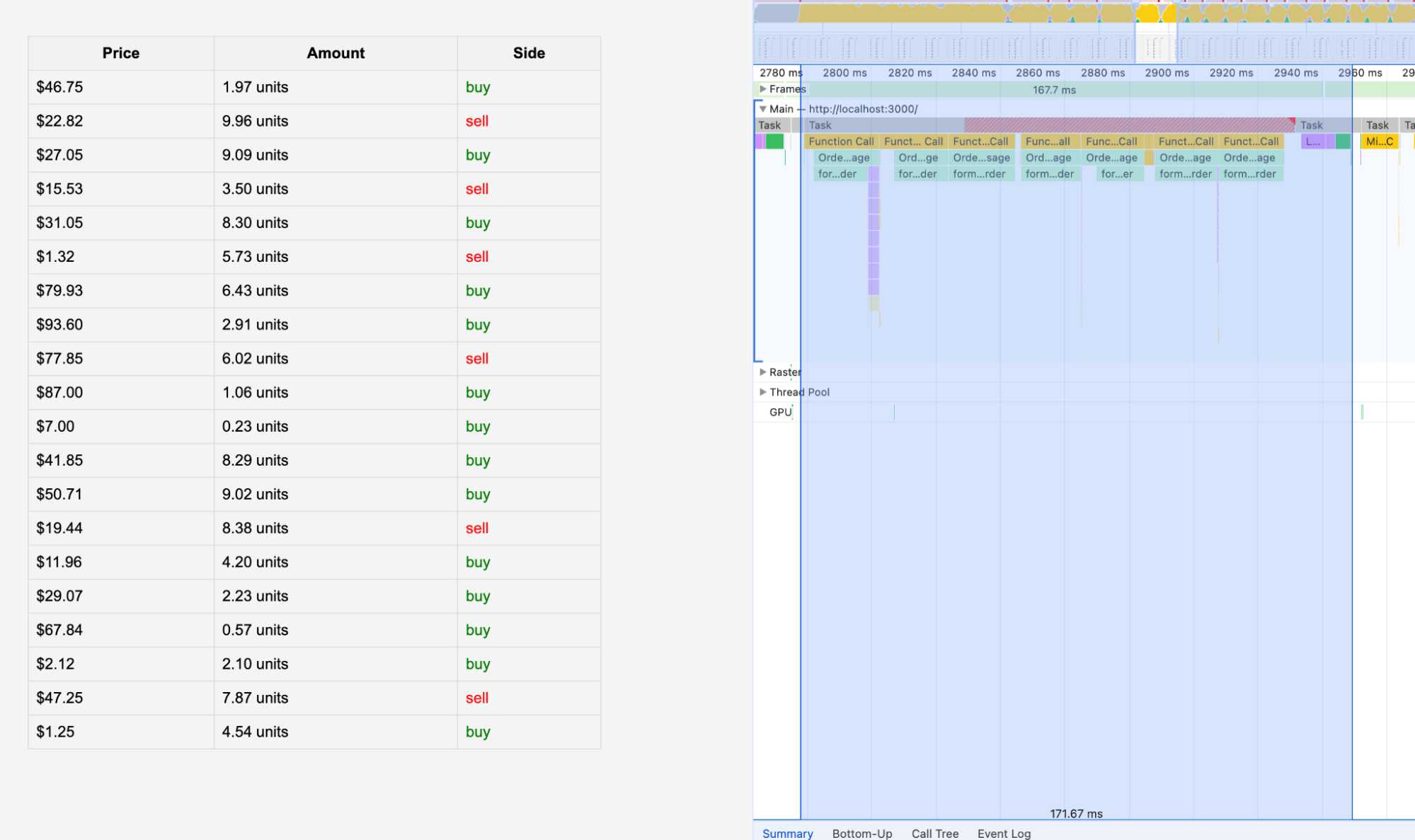
Task: Click the Price column header to sort
Action: (120, 52)
